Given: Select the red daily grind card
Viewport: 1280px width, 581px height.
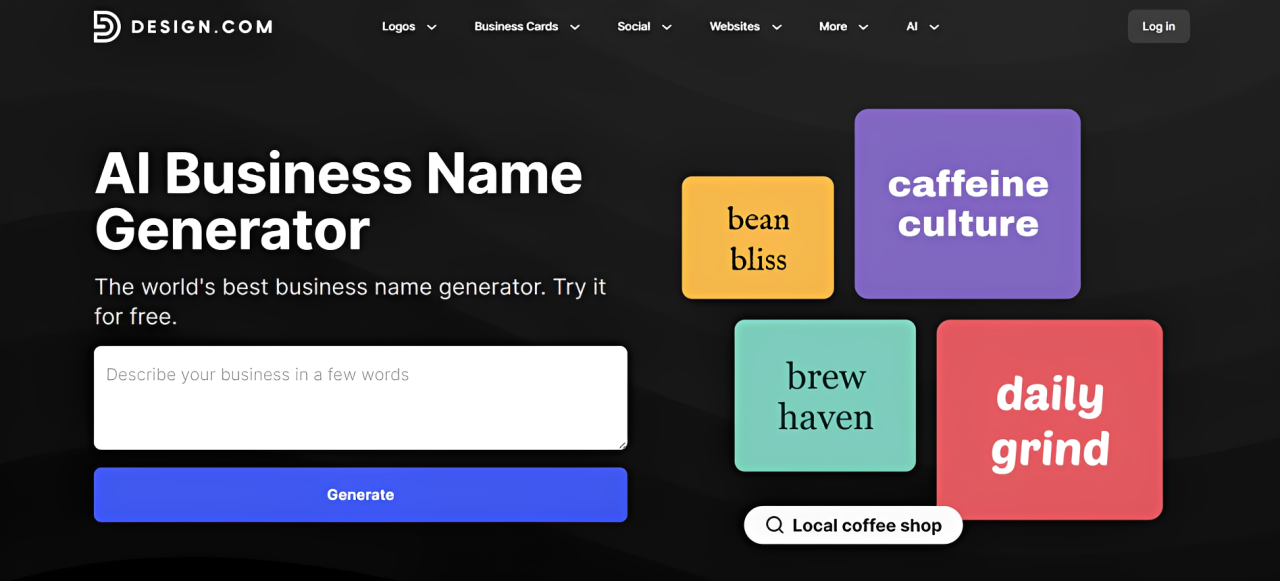Looking at the screenshot, I should pyautogui.click(x=1050, y=420).
